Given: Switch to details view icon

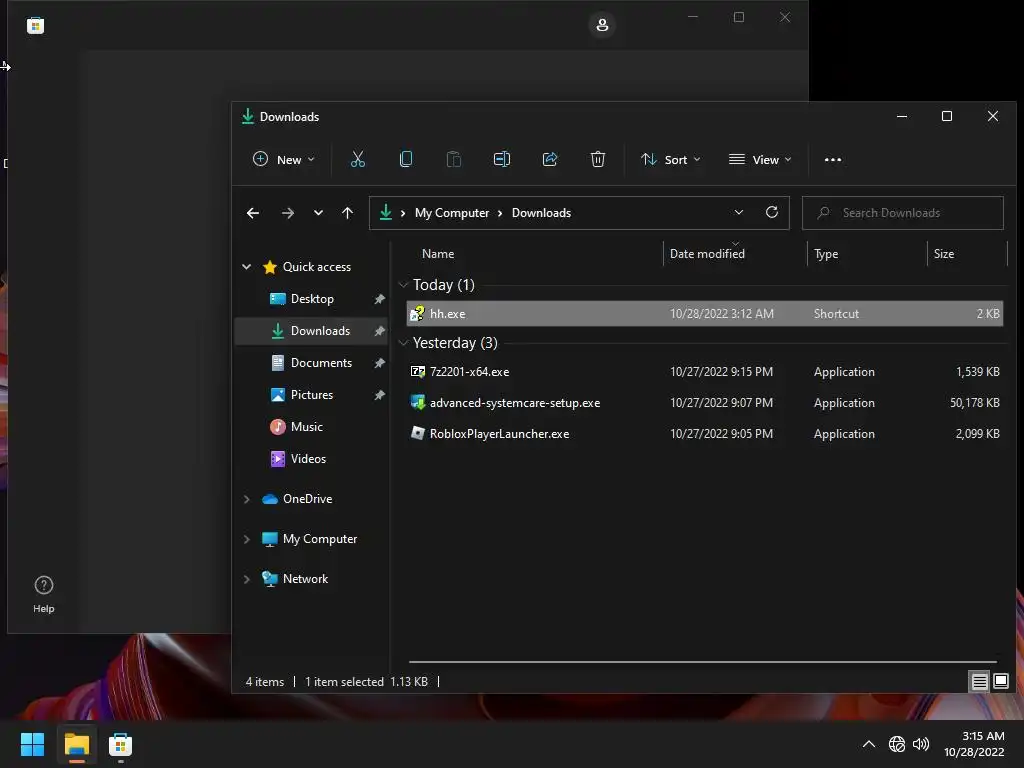Looking at the screenshot, I should pyautogui.click(x=979, y=682).
